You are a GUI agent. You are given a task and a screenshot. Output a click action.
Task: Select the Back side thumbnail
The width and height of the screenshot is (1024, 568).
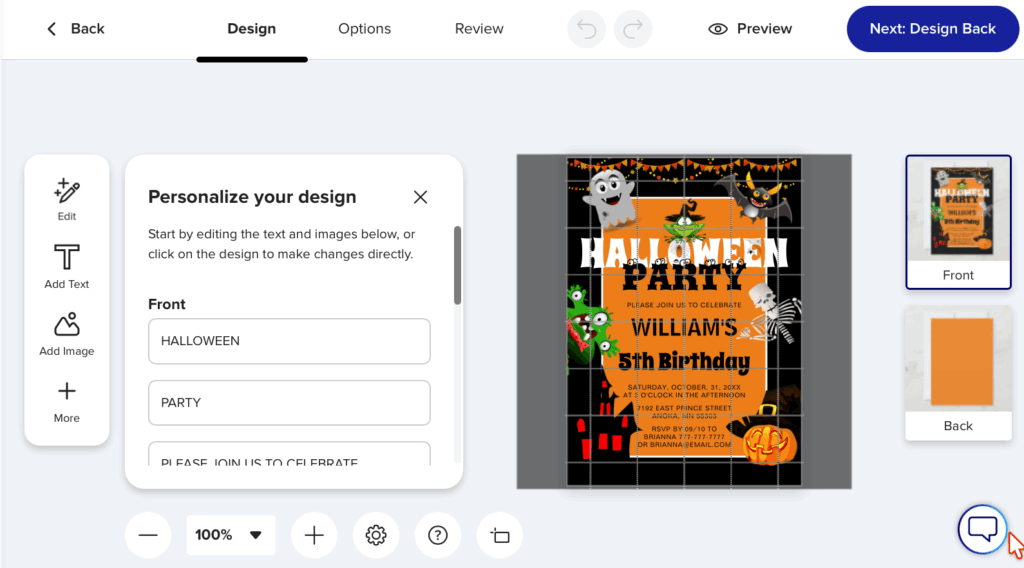coord(958,372)
